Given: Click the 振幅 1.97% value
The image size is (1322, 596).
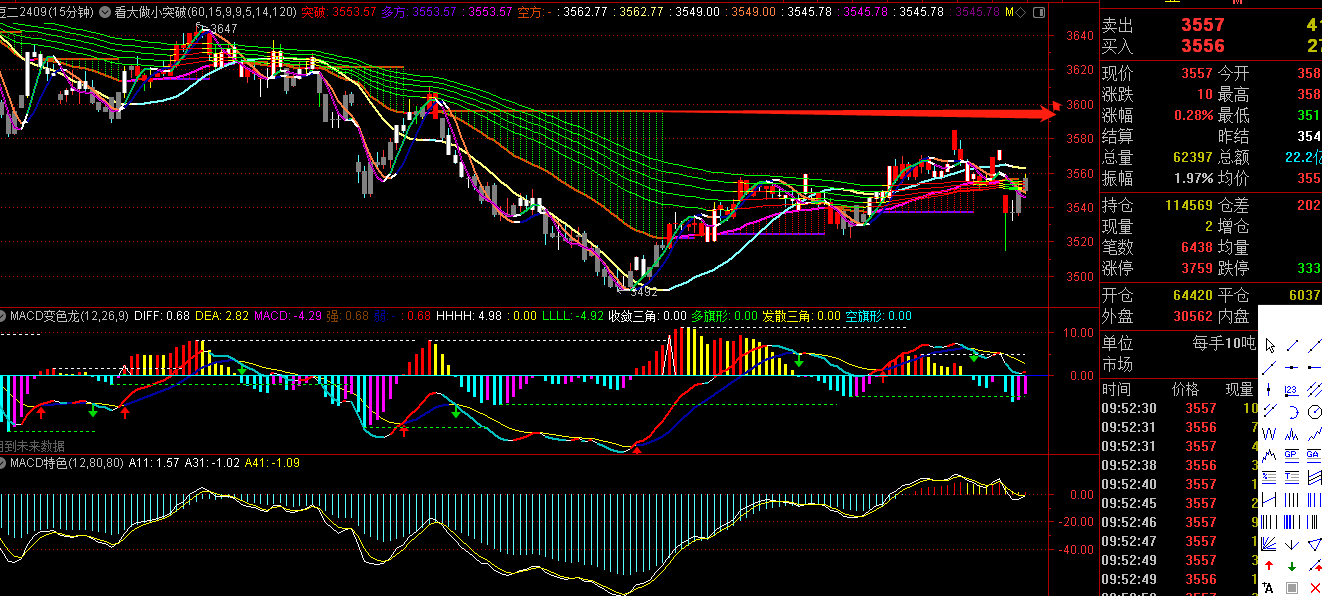Looking at the screenshot, I should 1193,178.
